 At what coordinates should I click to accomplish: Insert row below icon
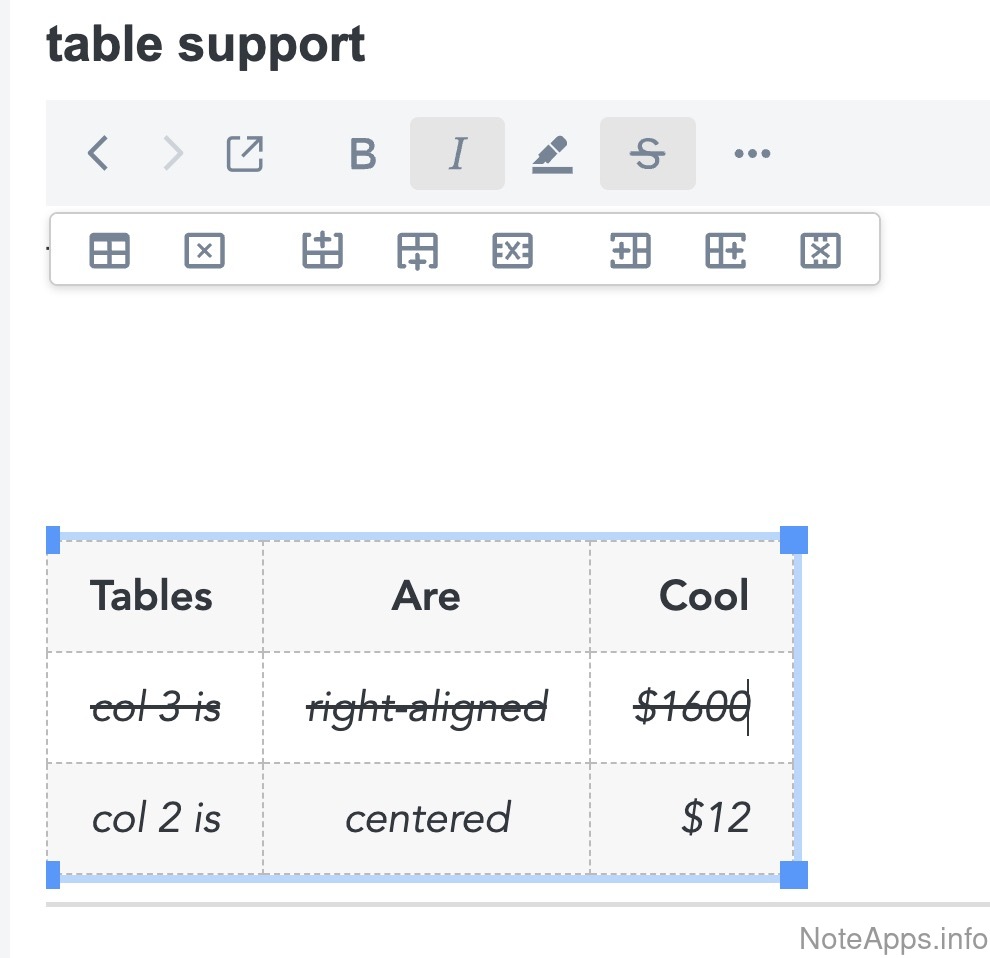click(x=417, y=250)
